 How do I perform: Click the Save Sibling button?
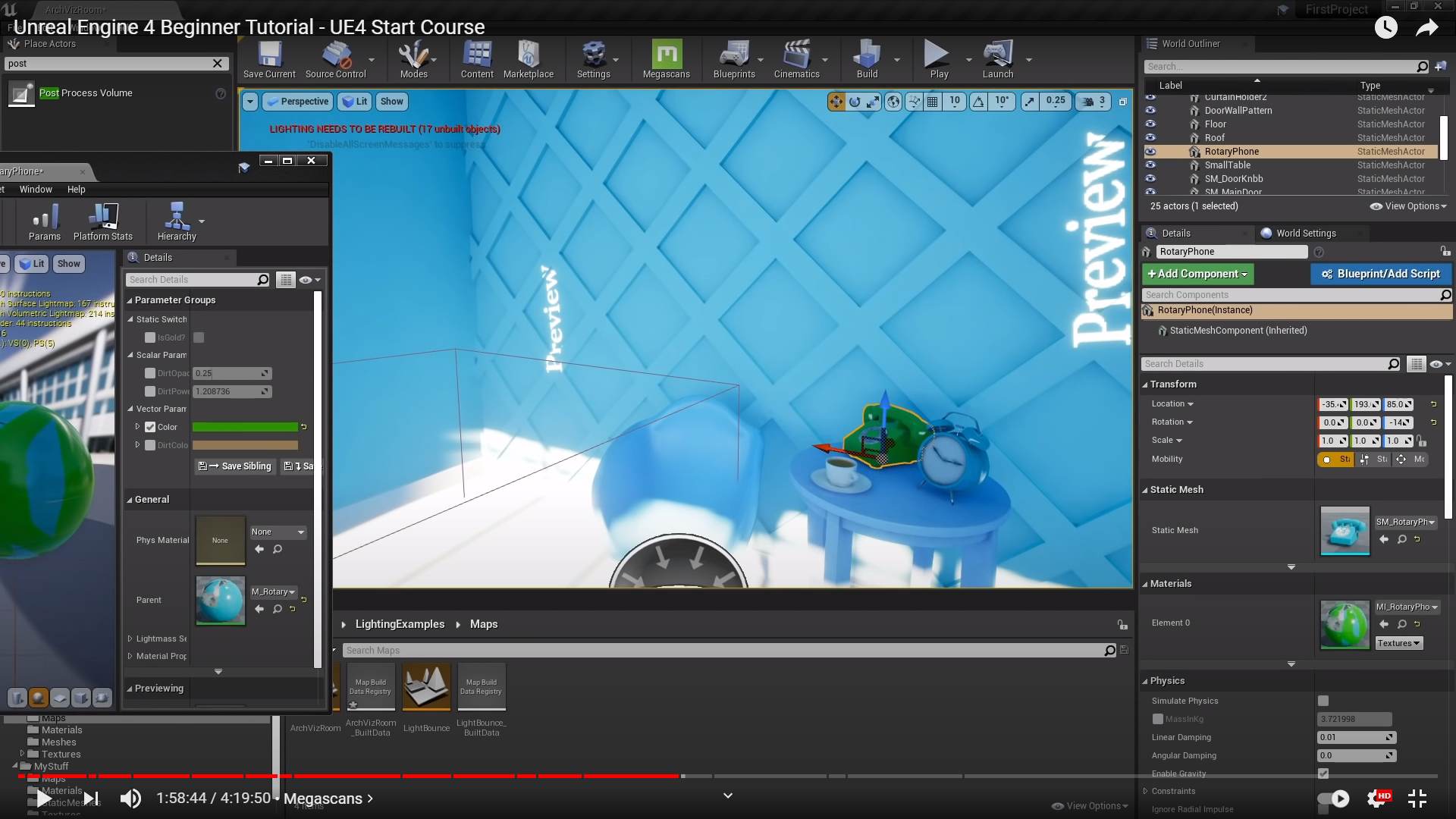point(235,466)
